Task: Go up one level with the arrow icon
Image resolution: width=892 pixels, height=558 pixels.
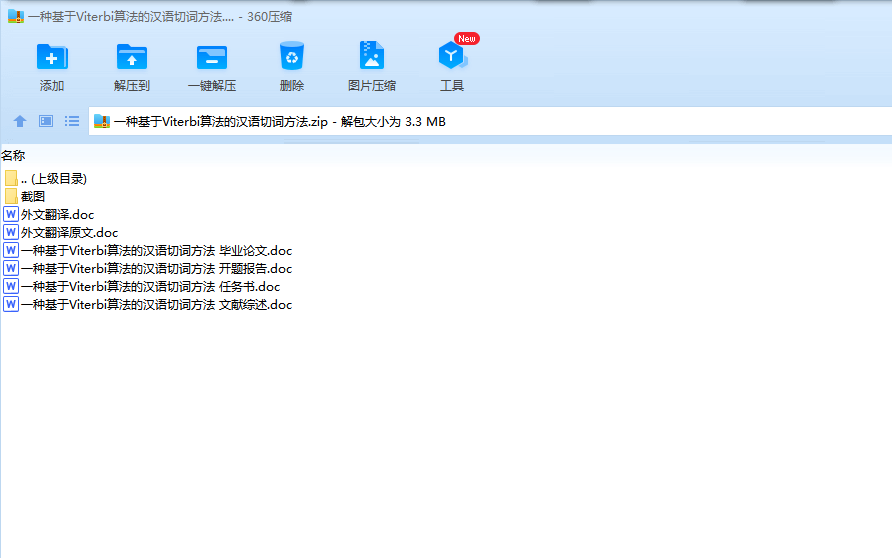Action: pyautogui.click(x=20, y=121)
